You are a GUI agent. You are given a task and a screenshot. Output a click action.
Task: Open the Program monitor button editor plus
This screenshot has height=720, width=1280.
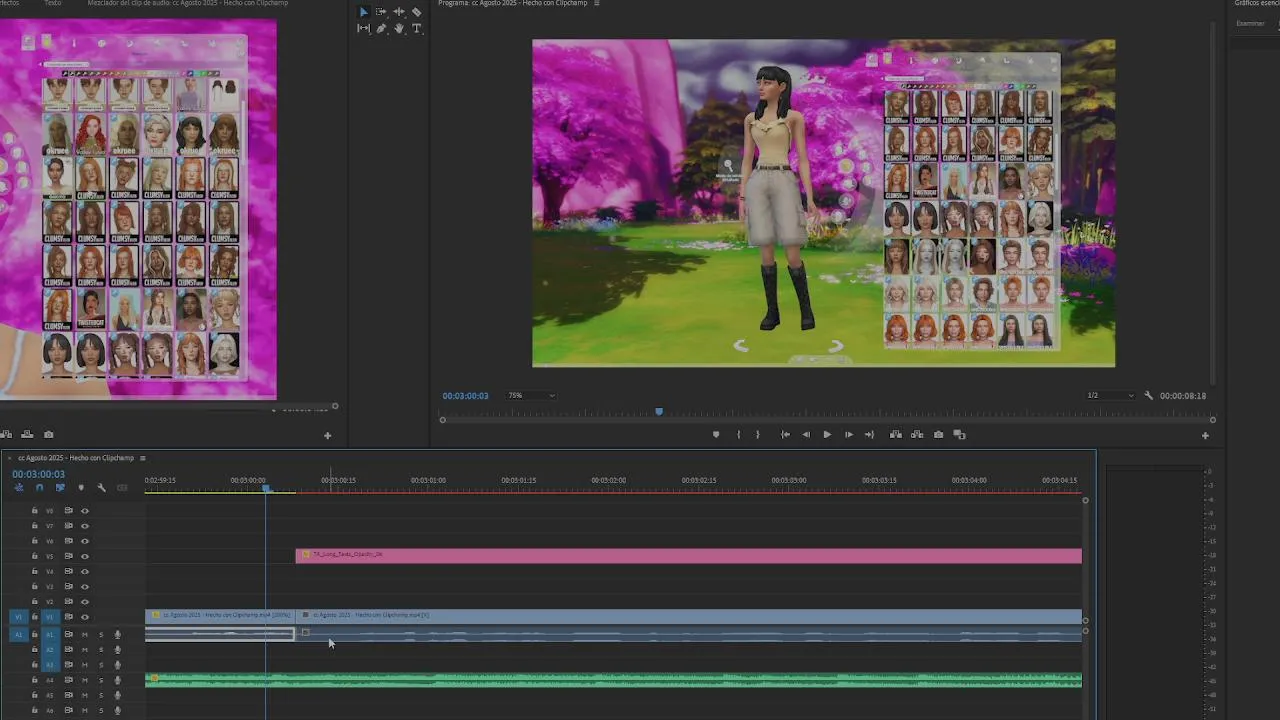1205,435
